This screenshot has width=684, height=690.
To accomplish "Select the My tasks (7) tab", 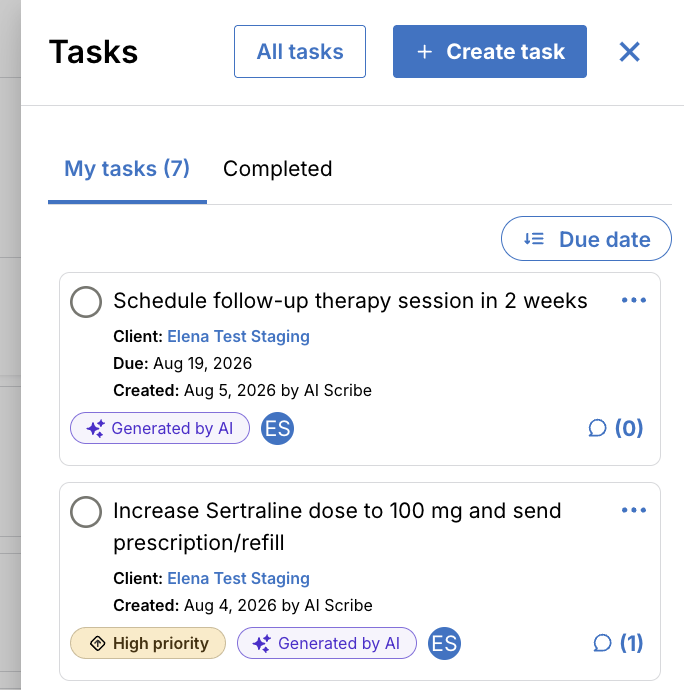I will [x=127, y=169].
